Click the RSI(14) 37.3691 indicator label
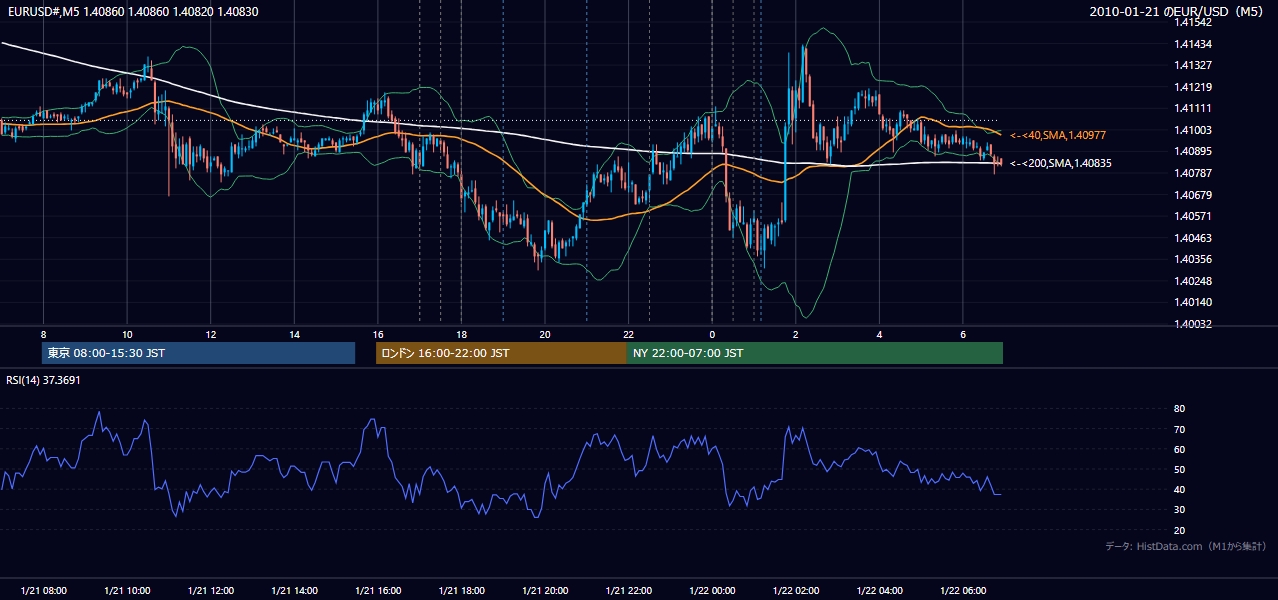Viewport: 1278px width, 600px height. [43, 380]
